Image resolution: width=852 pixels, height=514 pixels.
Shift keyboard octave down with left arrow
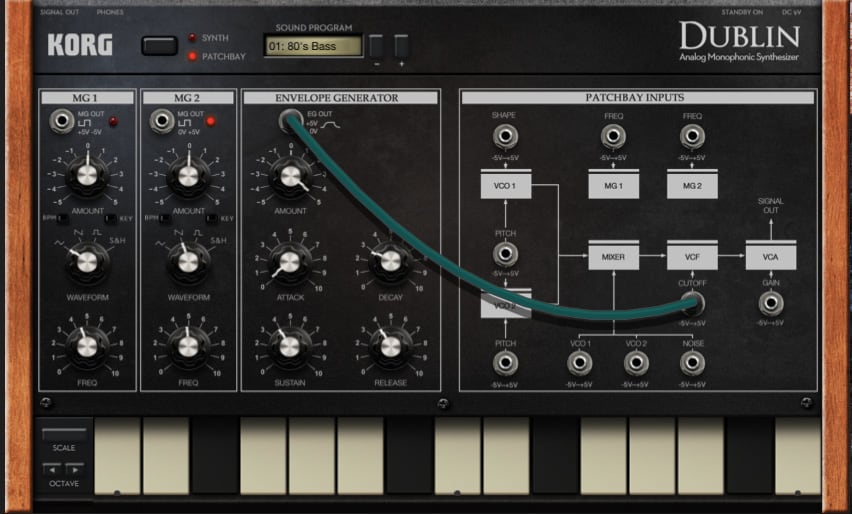(x=52, y=468)
